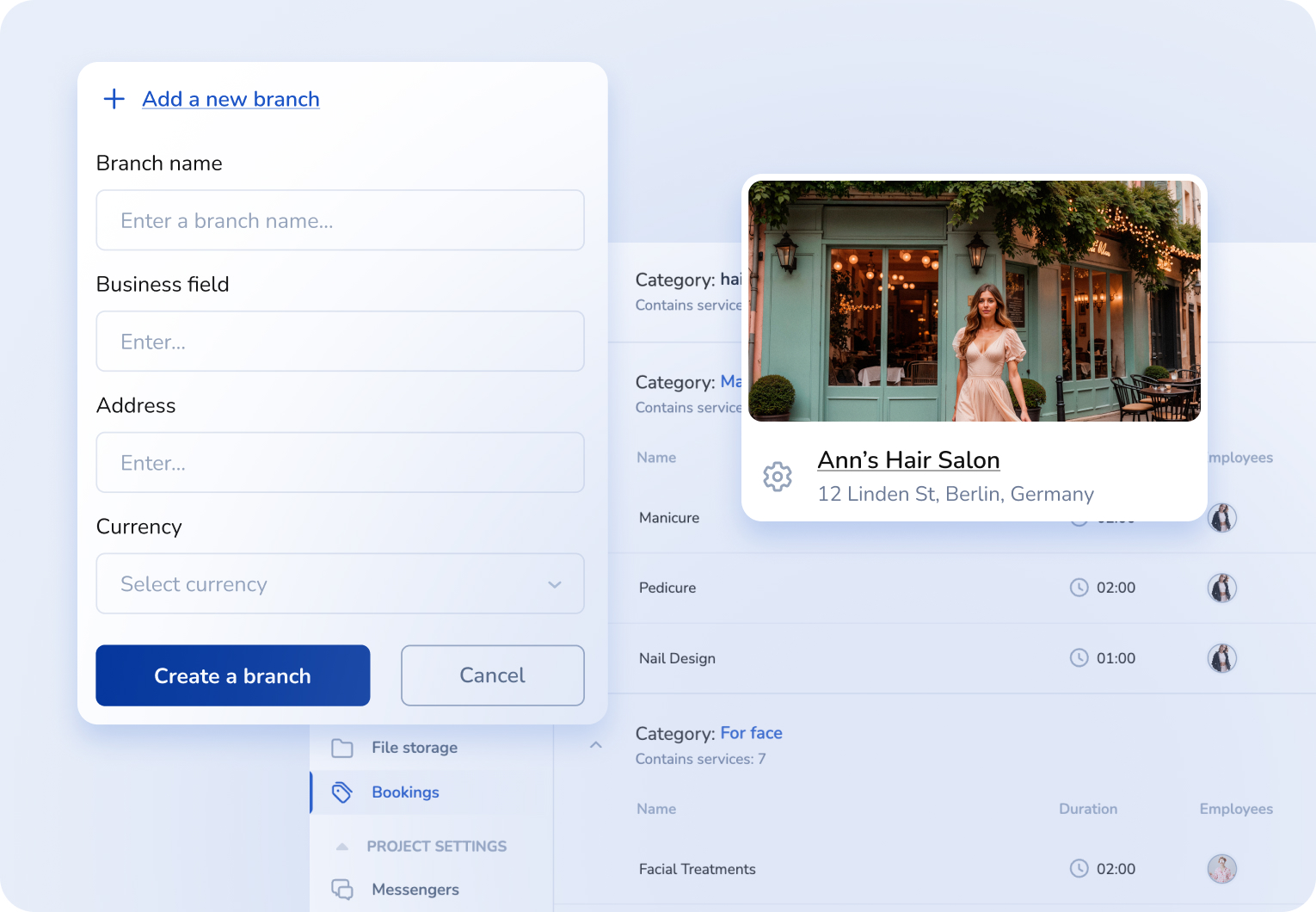Click the Messengers chat icon

(x=342, y=889)
